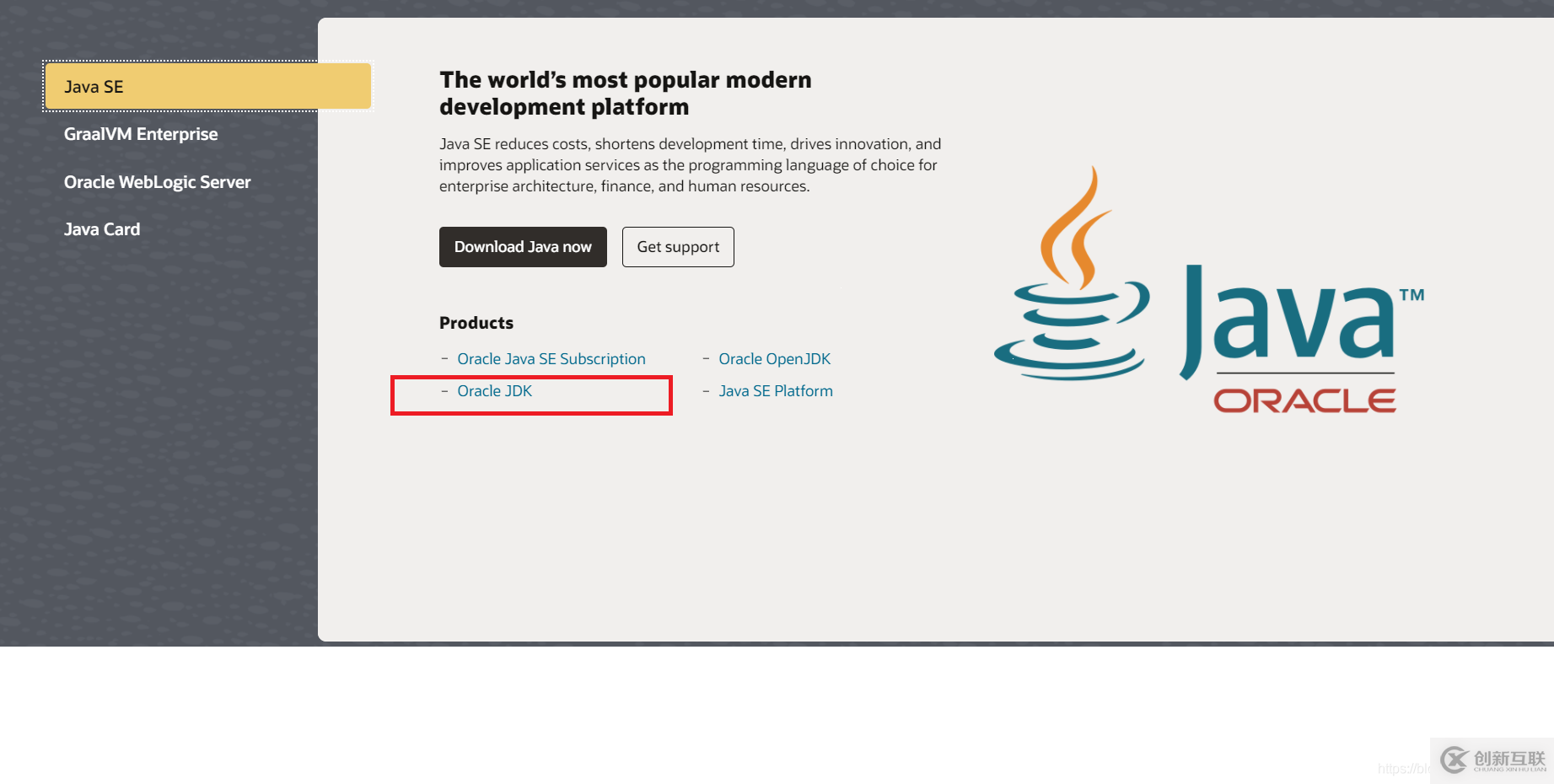Click the Get support button
Image resolution: width=1554 pixels, height=784 pixels.
pyautogui.click(x=678, y=247)
